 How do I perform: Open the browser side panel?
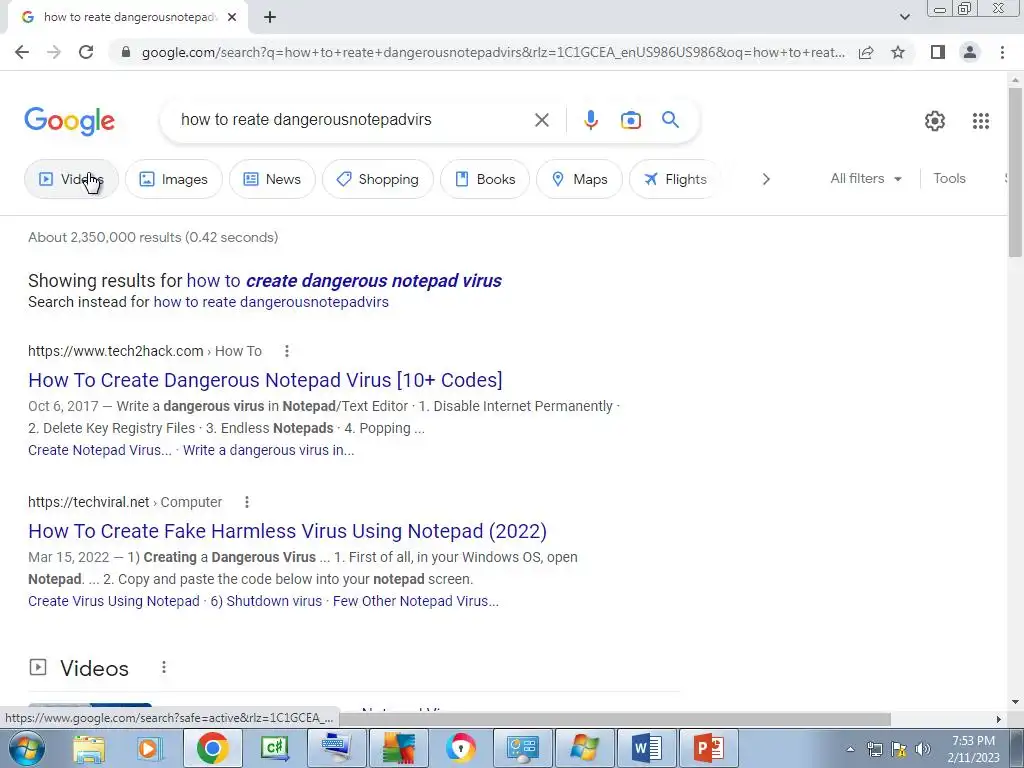point(938,52)
